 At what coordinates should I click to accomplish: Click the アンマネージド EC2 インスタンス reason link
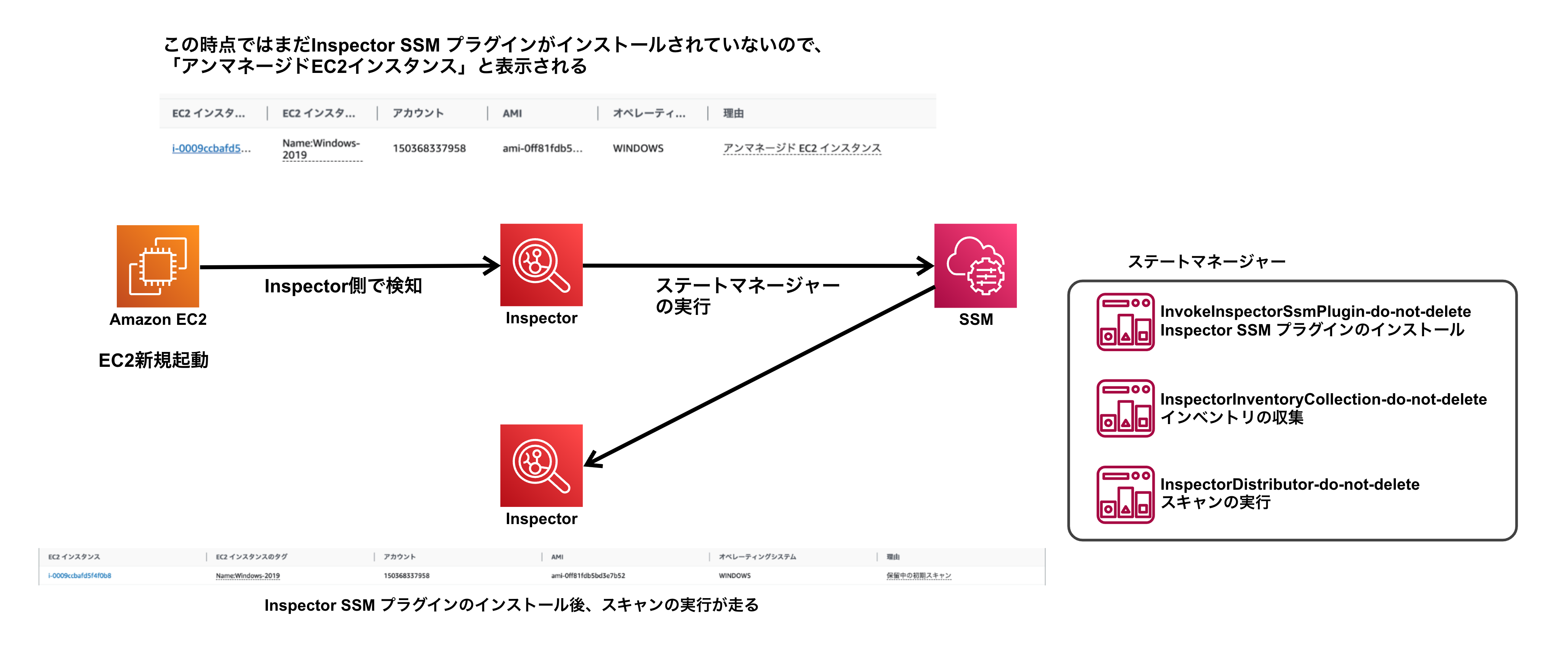tap(802, 148)
